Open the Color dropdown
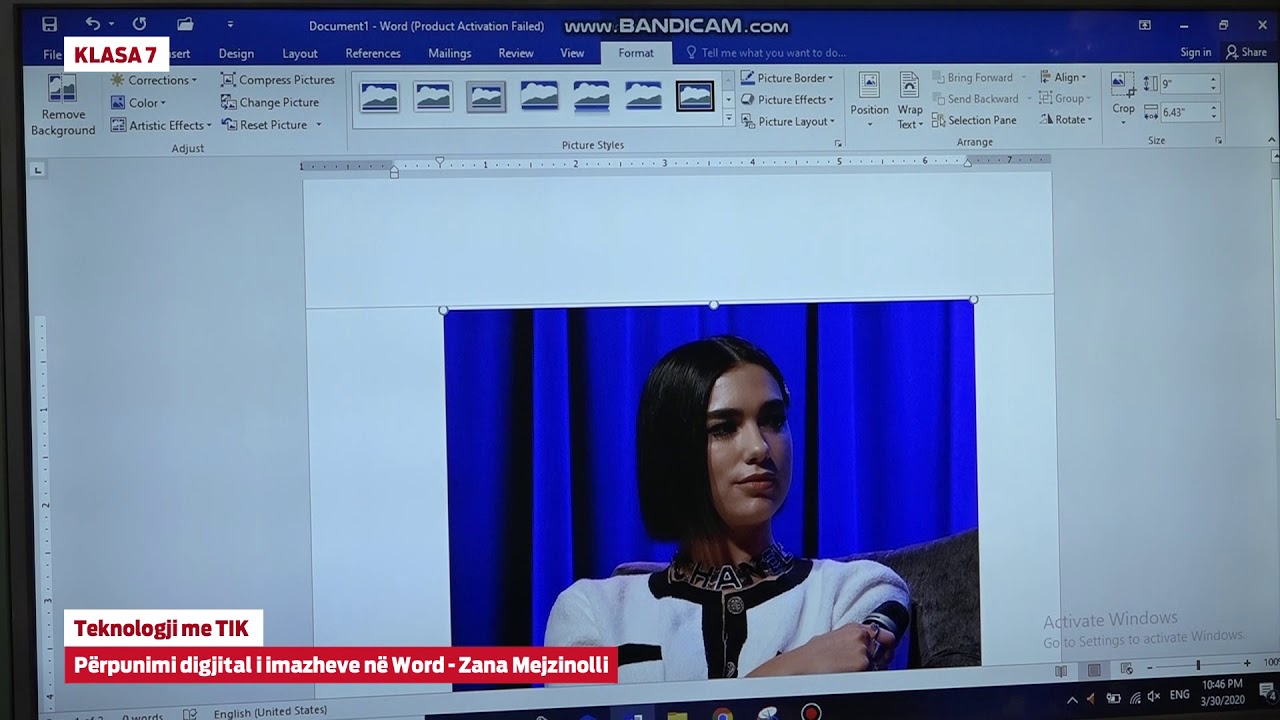 point(139,103)
